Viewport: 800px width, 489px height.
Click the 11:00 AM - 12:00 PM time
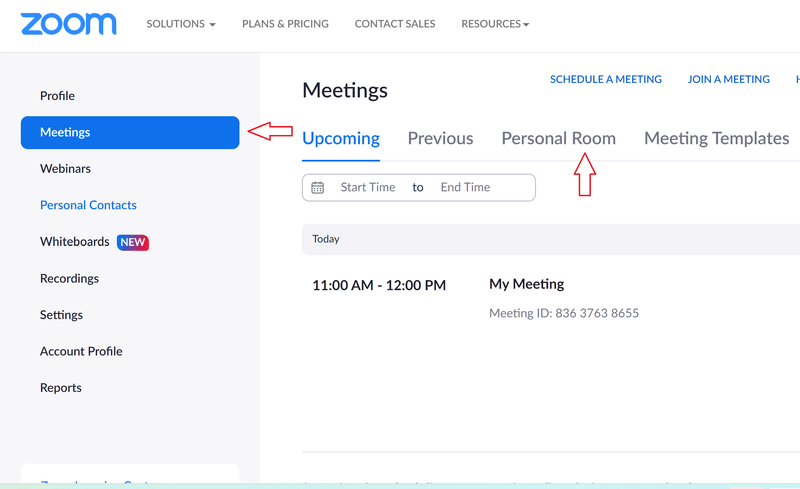pos(379,285)
